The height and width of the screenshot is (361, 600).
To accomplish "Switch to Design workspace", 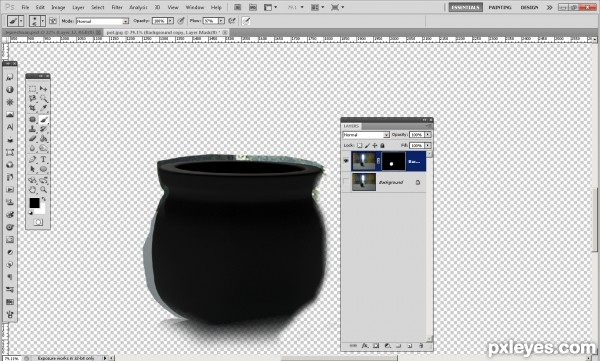I will [529, 7].
